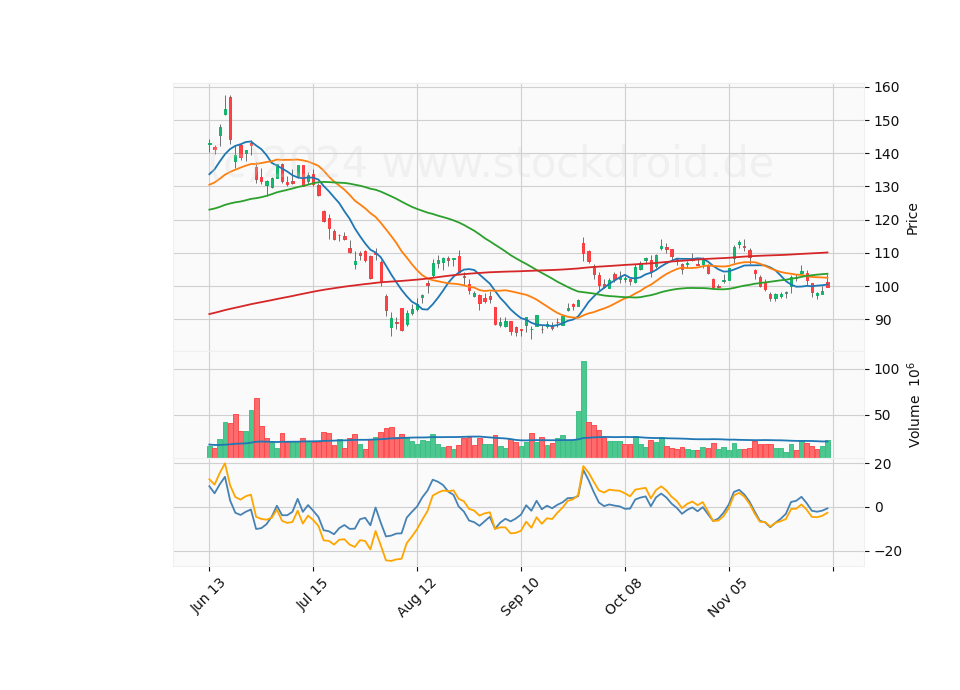Click the "Price" axis title
Viewport: 960px width, 690px height.
pos(912,219)
